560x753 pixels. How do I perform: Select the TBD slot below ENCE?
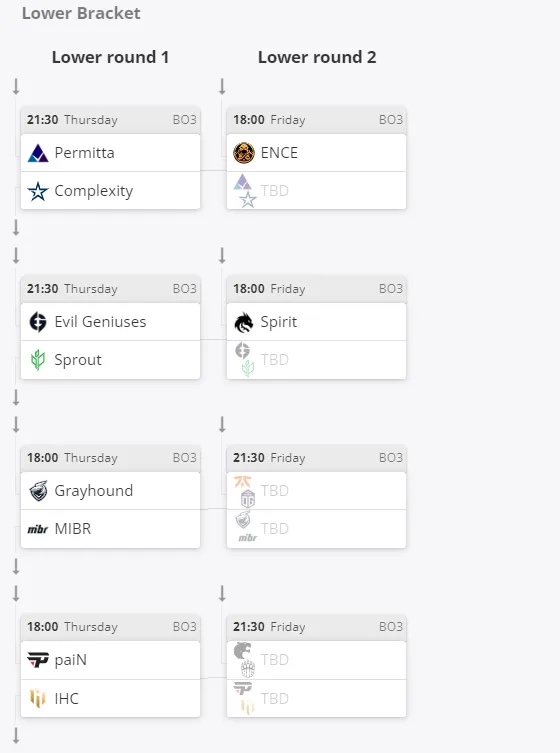[x=317, y=191]
